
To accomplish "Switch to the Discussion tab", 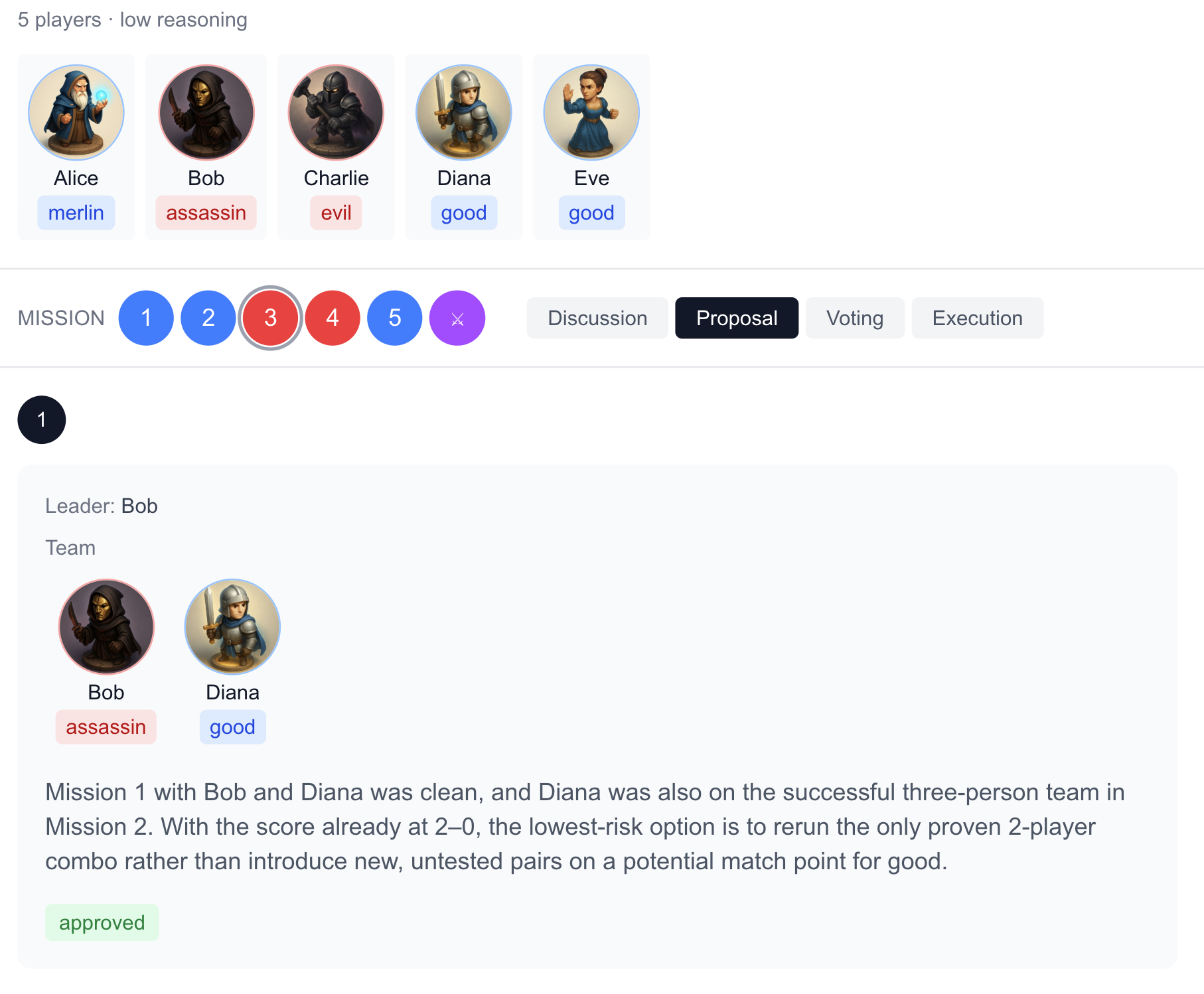I will click(x=597, y=319).
